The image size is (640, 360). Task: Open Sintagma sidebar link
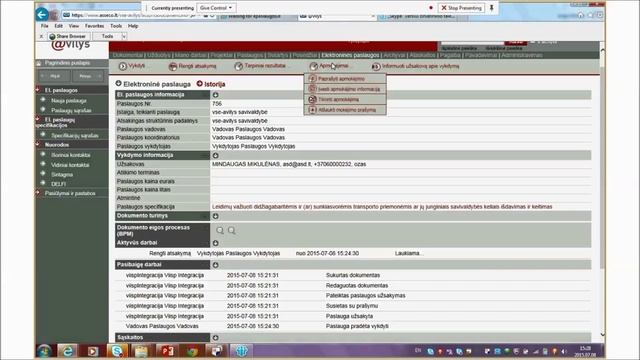tap(62, 174)
